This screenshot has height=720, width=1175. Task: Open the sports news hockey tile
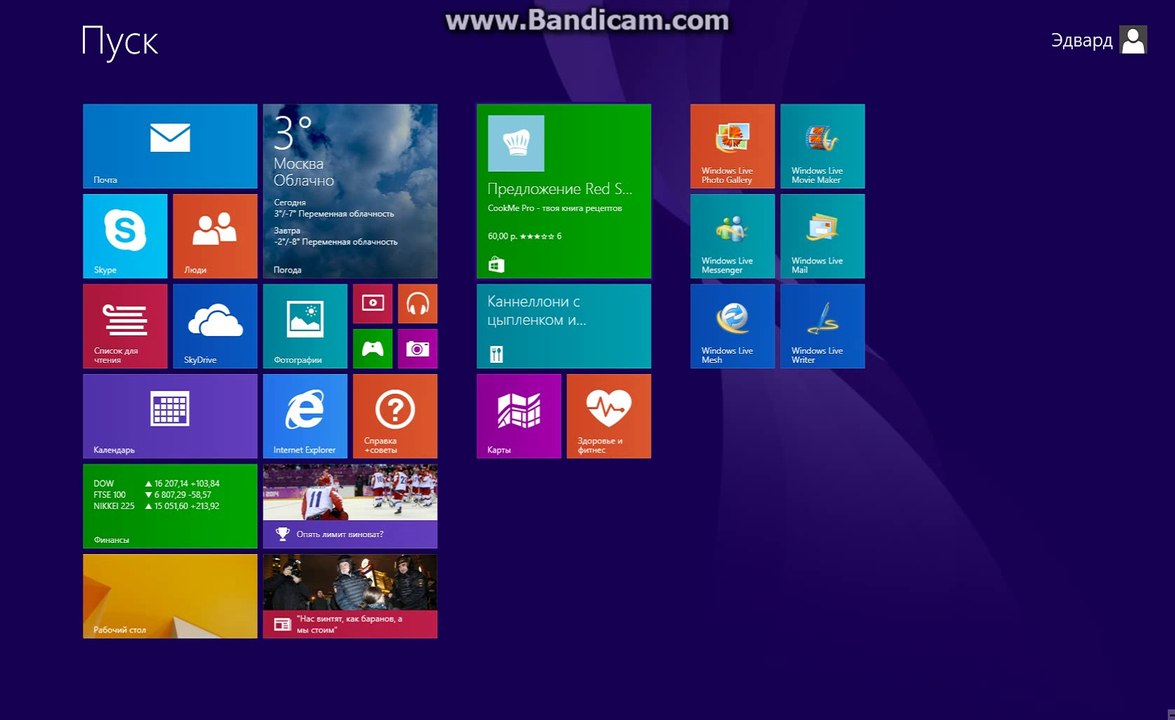click(350, 506)
